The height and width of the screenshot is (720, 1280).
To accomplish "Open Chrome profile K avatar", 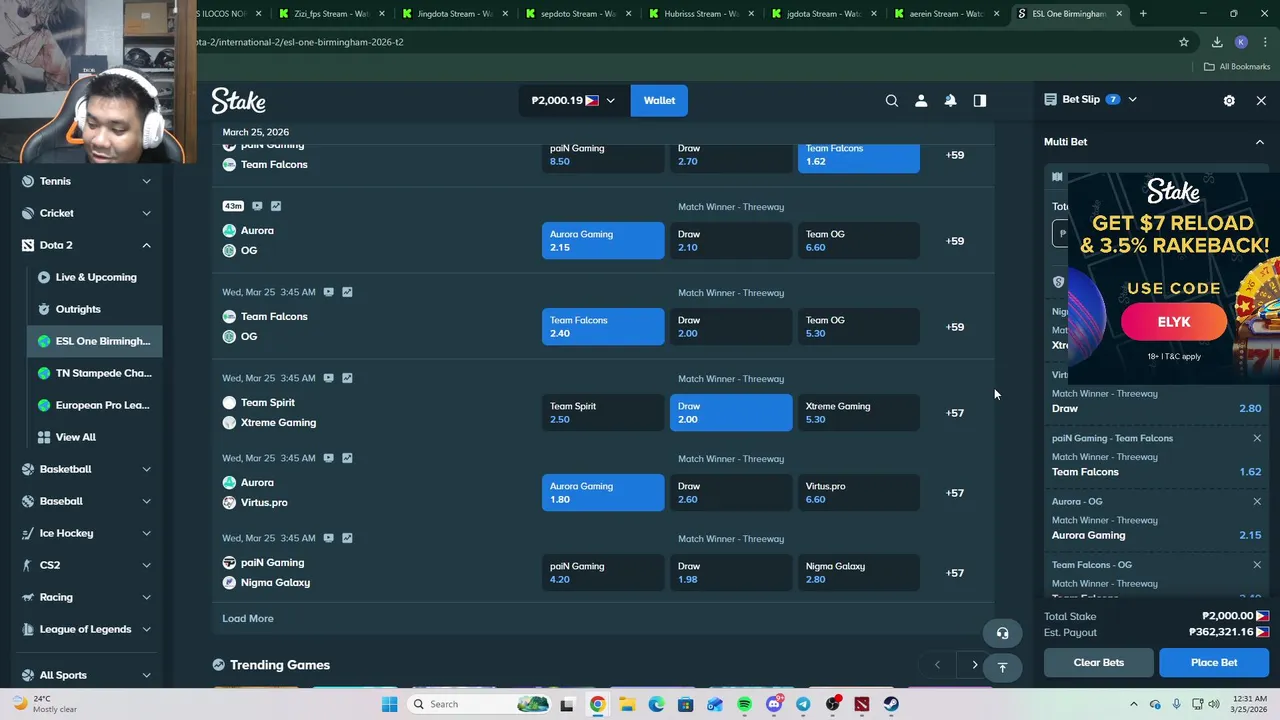I will click(x=1241, y=42).
